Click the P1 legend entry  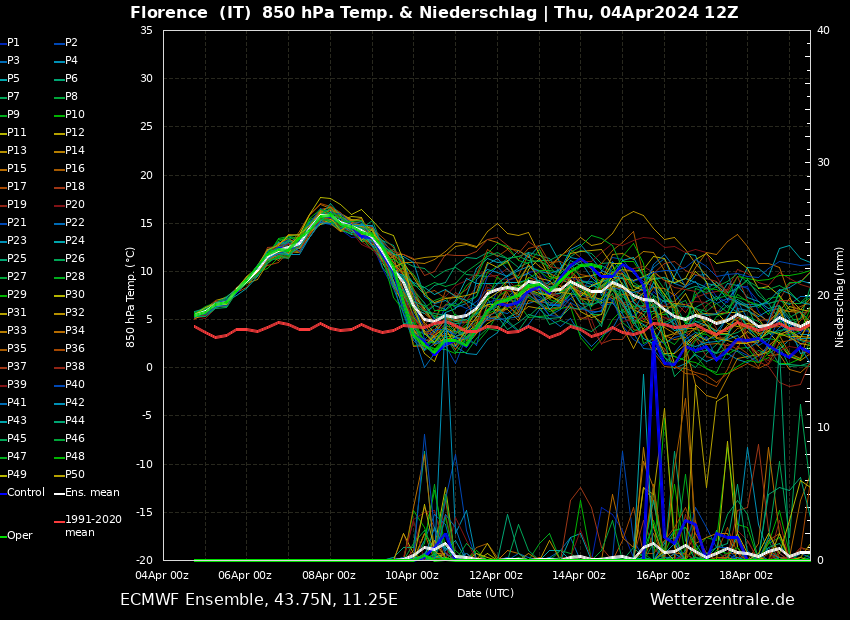10,42
